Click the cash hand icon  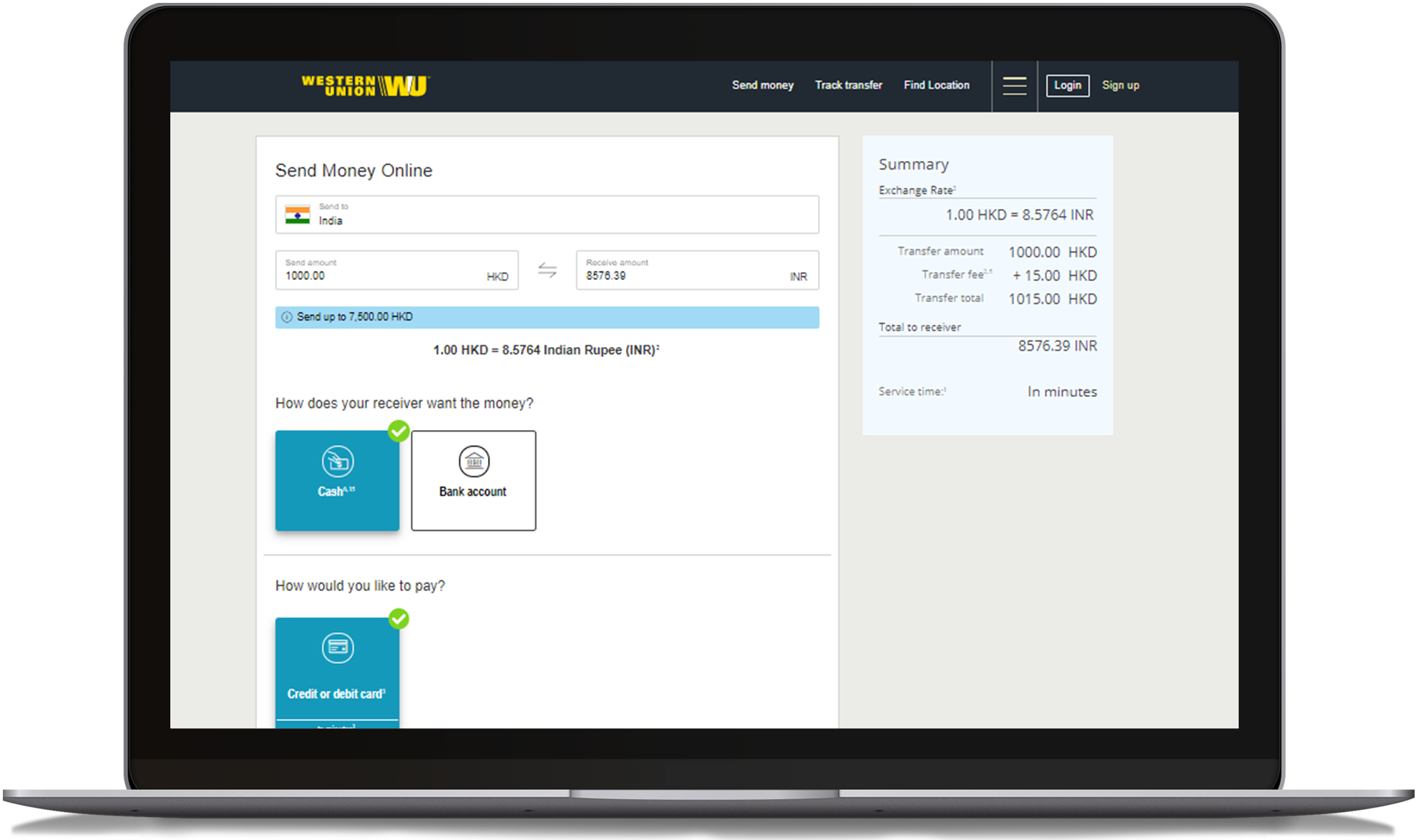coord(337,461)
